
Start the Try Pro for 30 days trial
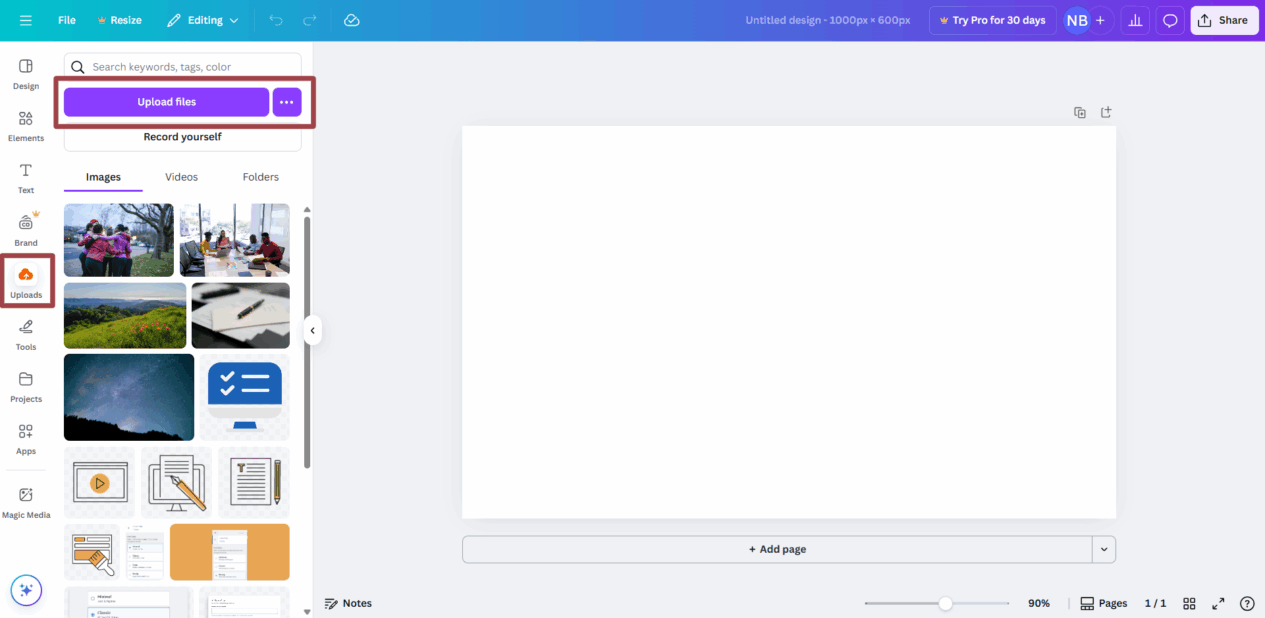992,20
